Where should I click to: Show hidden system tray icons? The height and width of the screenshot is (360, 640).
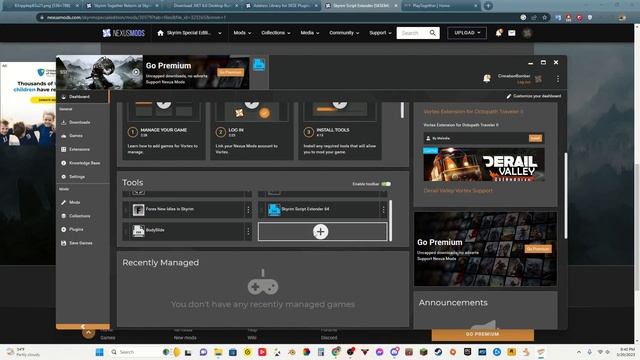[579, 352]
